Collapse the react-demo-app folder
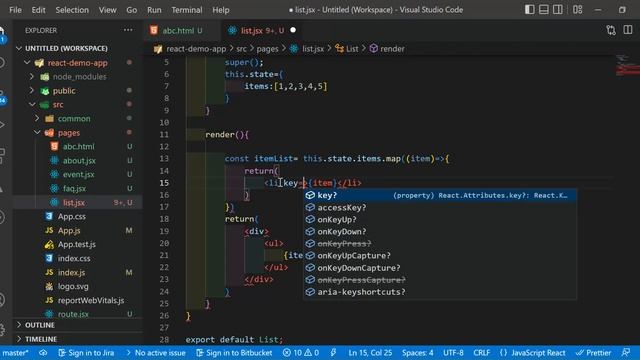 tap(78, 63)
